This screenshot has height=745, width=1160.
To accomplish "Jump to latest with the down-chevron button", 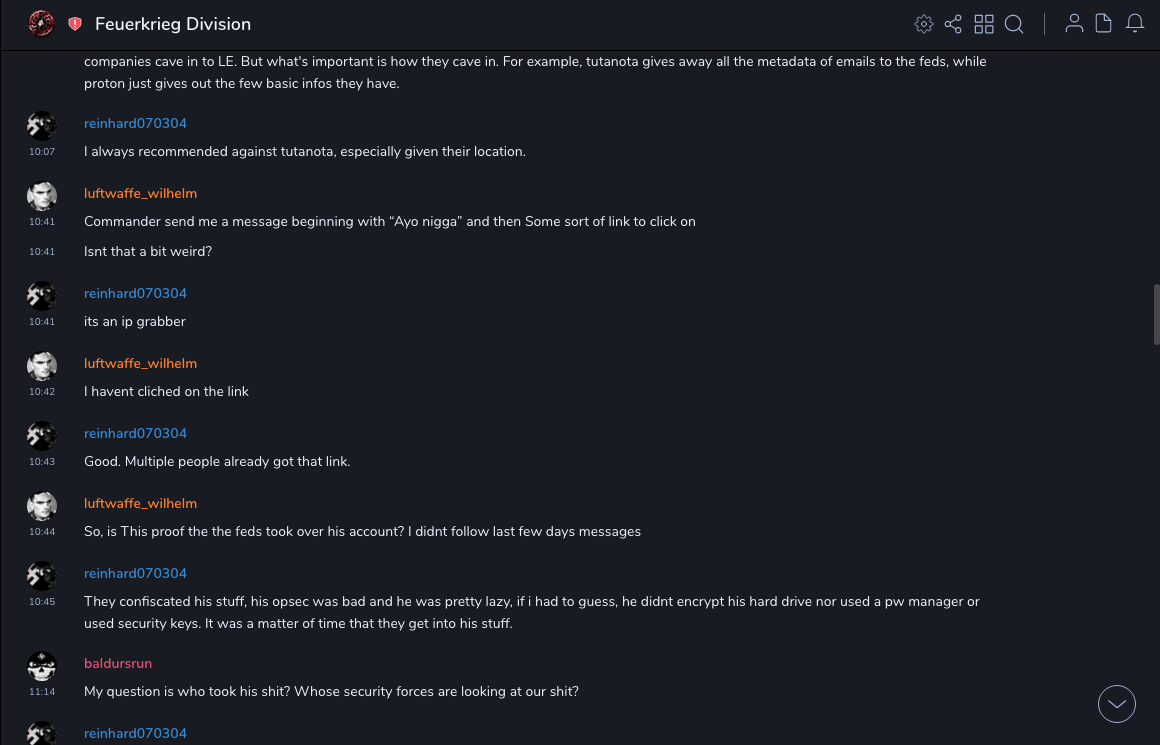I will click(x=1117, y=704).
